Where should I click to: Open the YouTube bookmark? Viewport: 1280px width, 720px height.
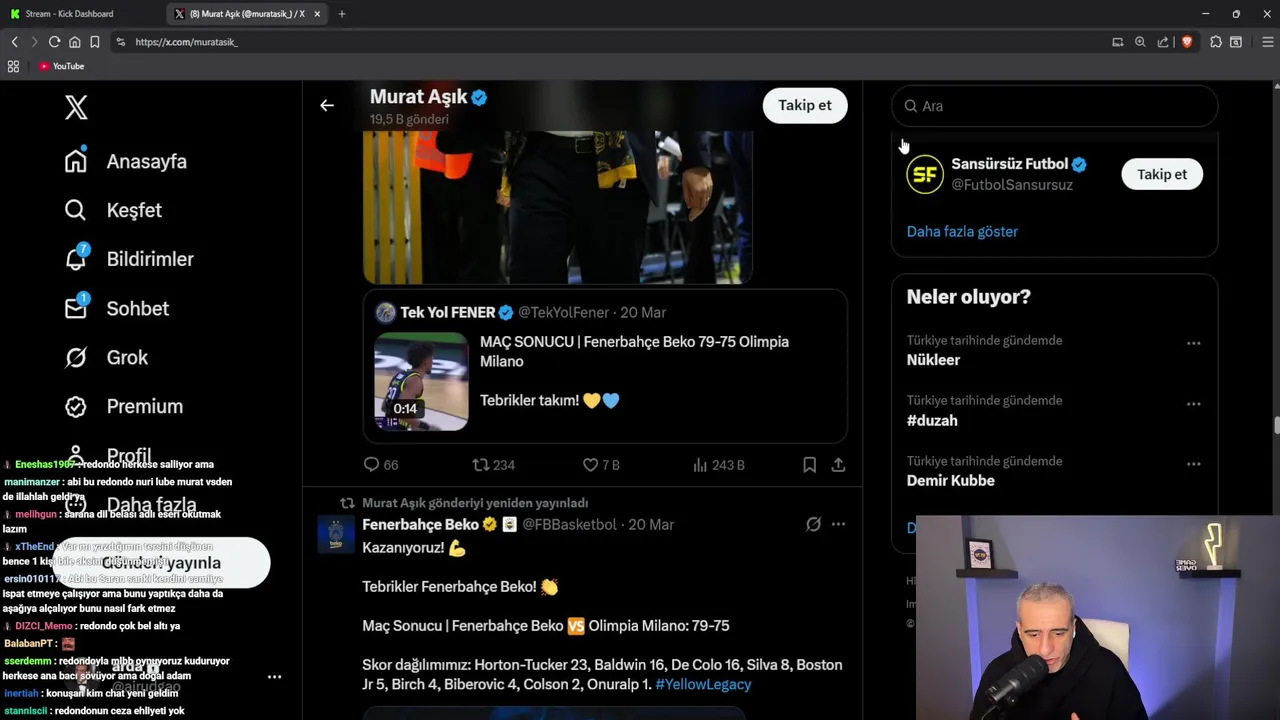(x=61, y=66)
